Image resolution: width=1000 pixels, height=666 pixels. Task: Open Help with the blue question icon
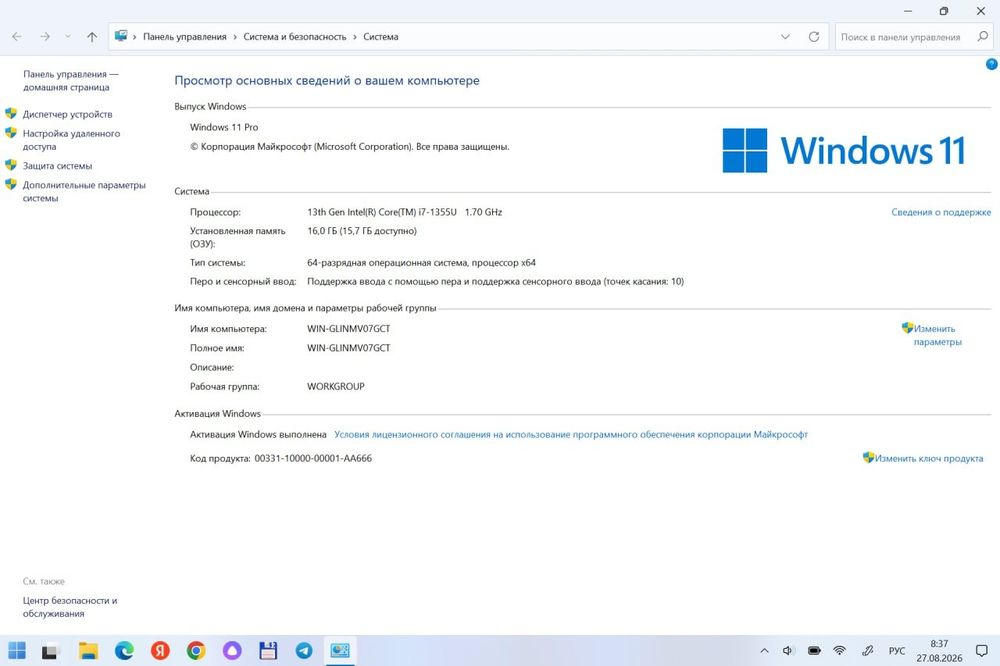coord(992,64)
